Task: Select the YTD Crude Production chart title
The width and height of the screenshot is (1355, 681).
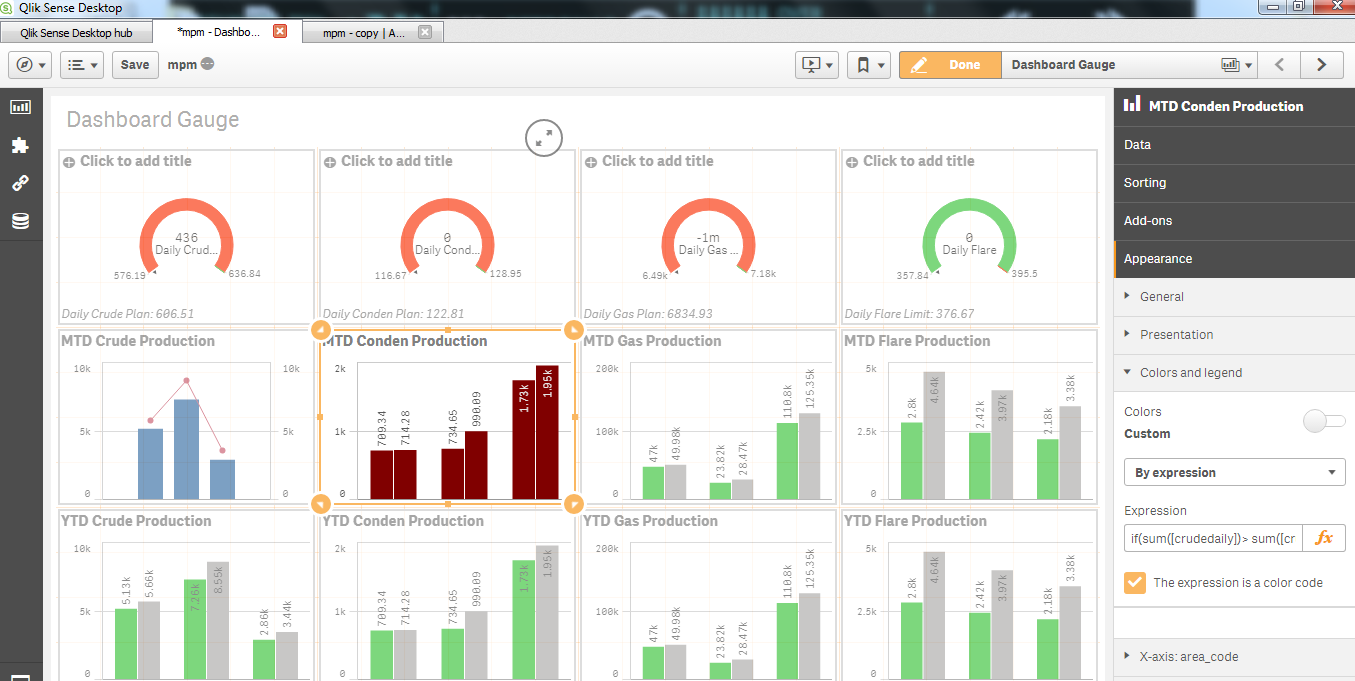Action: coord(136,521)
